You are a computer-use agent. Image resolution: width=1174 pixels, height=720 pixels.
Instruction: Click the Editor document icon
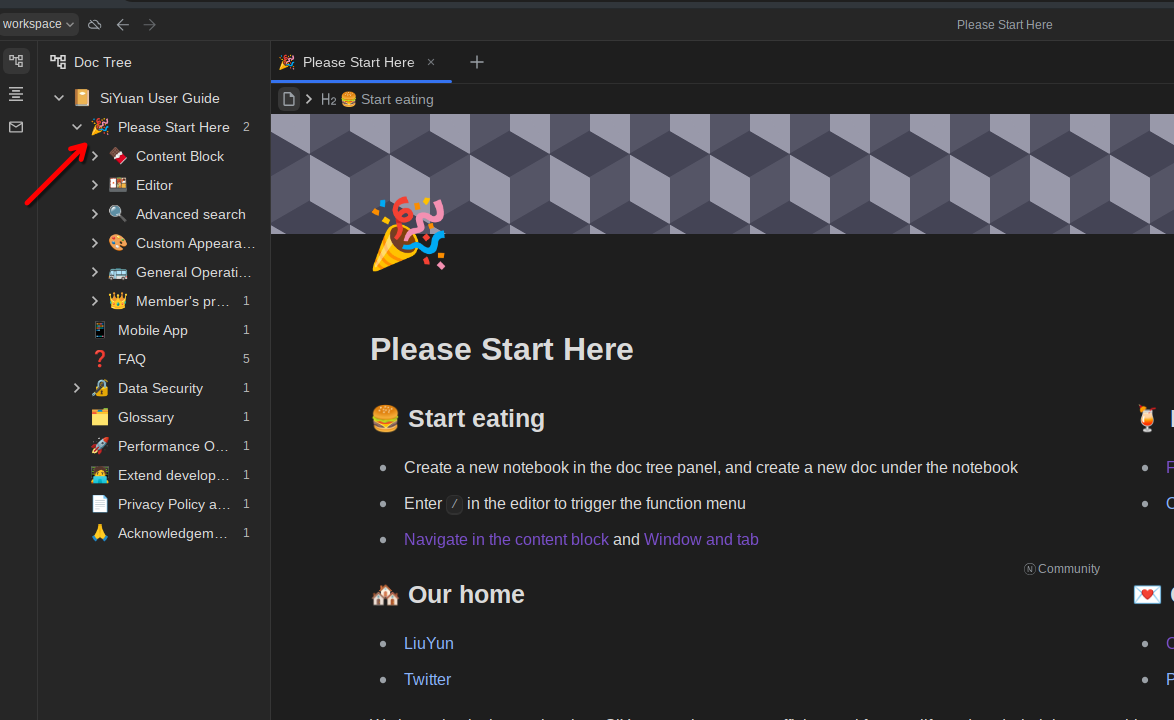[x=118, y=185]
